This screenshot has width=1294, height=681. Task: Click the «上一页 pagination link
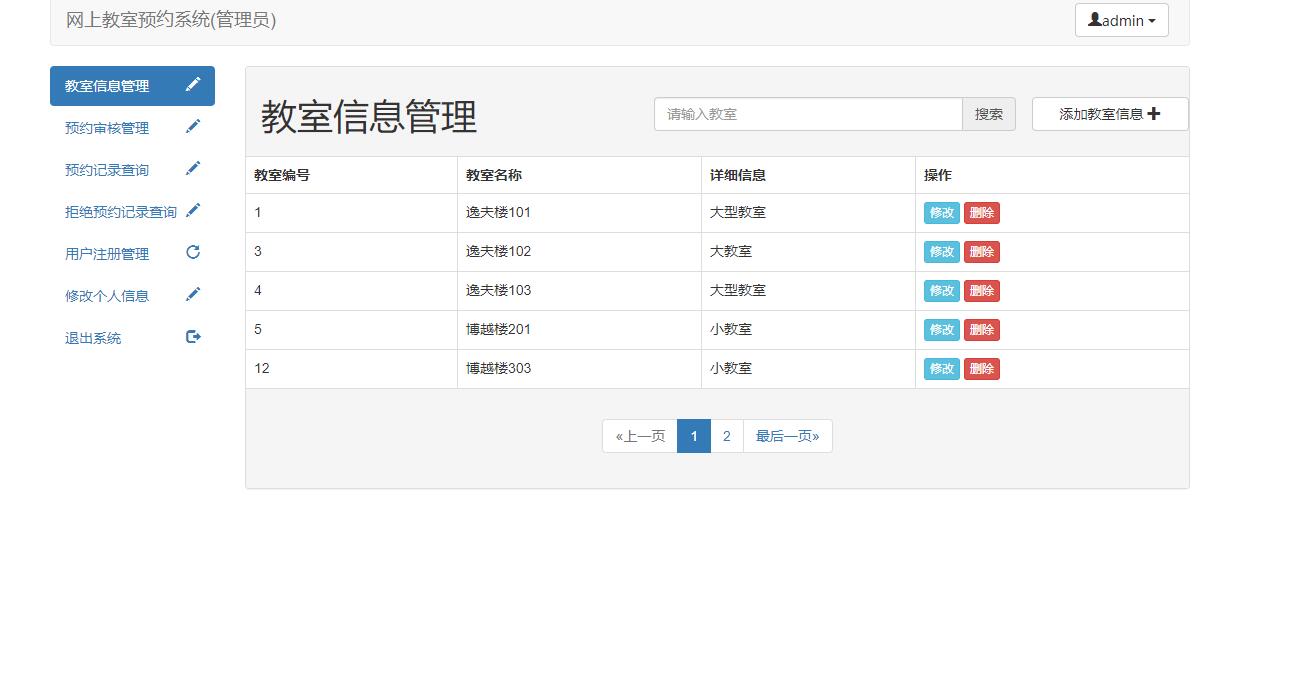click(639, 436)
